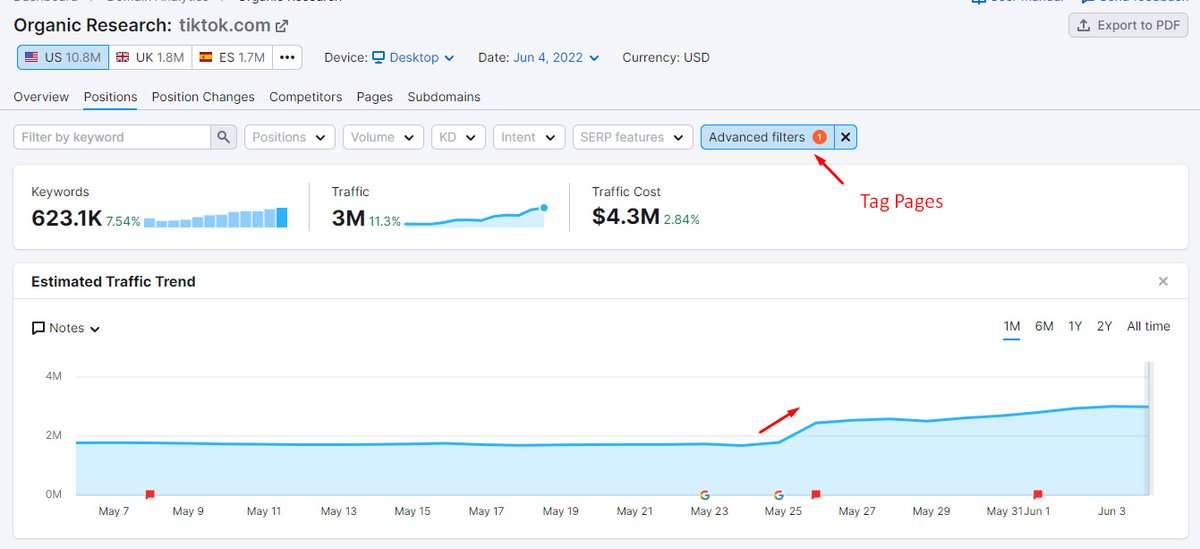1200x549 pixels.
Task: Open the Intent filter dropdown
Action: (529, 137)
